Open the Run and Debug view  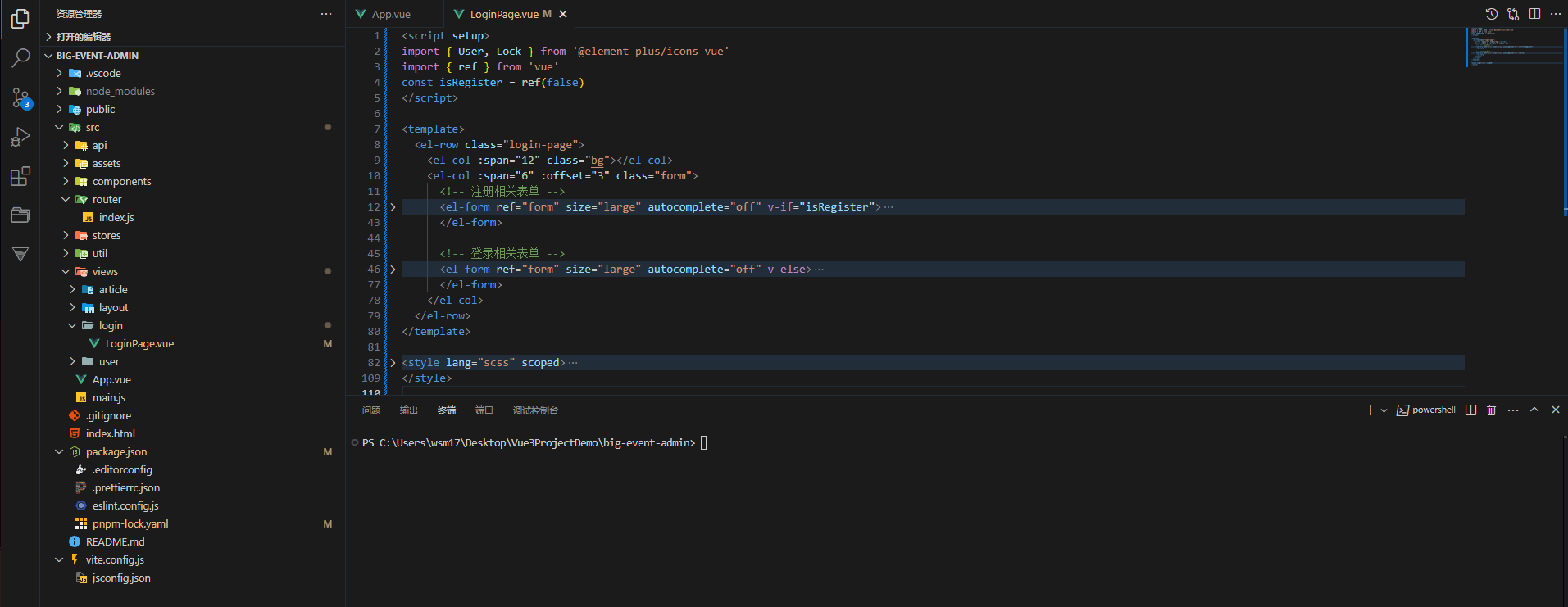[20, 137]
